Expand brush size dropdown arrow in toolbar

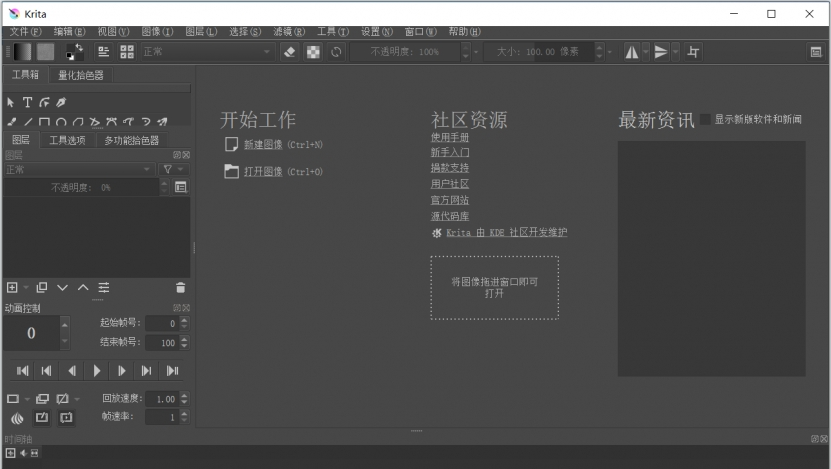(609, 52)
